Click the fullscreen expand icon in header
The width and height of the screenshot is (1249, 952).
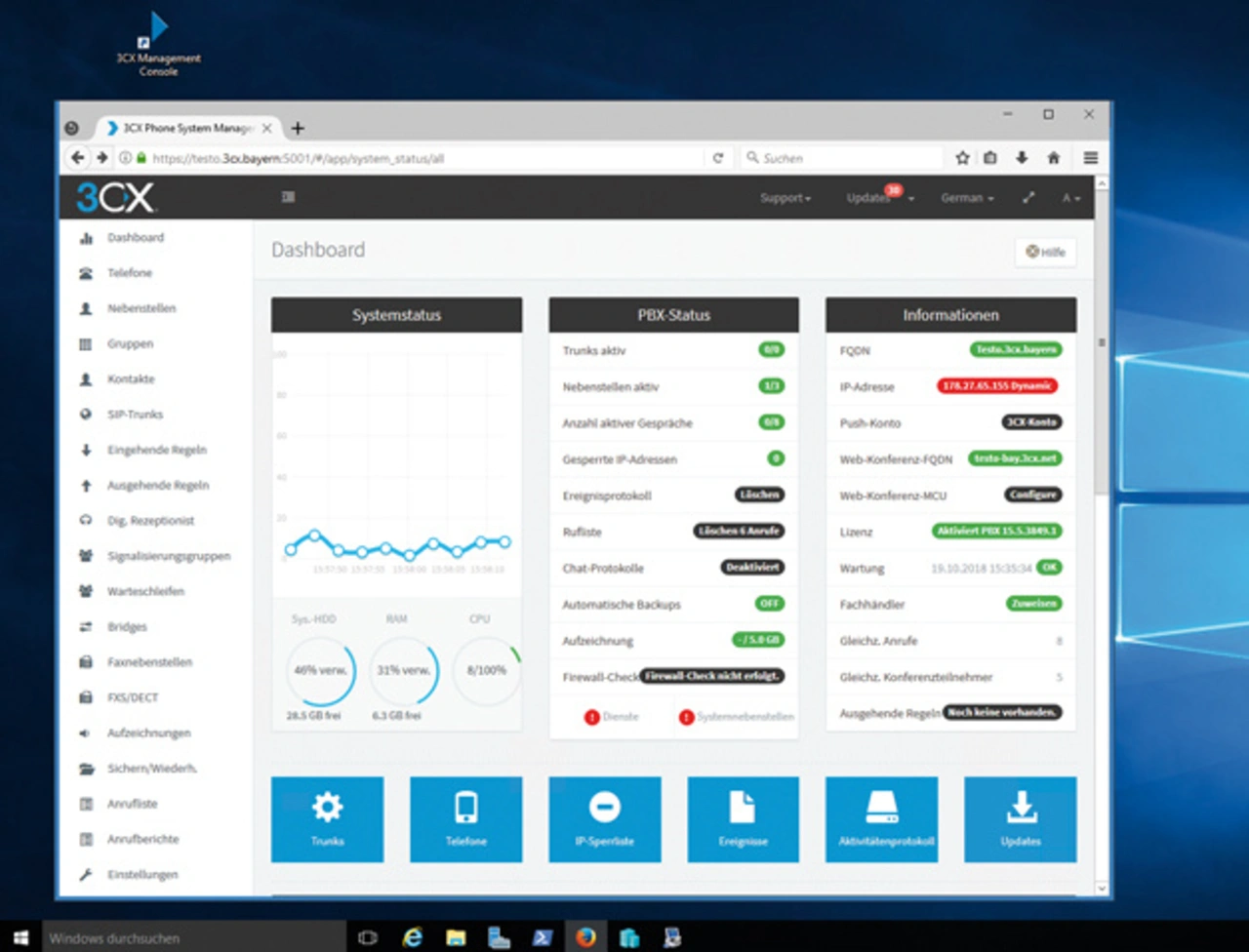(x=1028, y=197)
